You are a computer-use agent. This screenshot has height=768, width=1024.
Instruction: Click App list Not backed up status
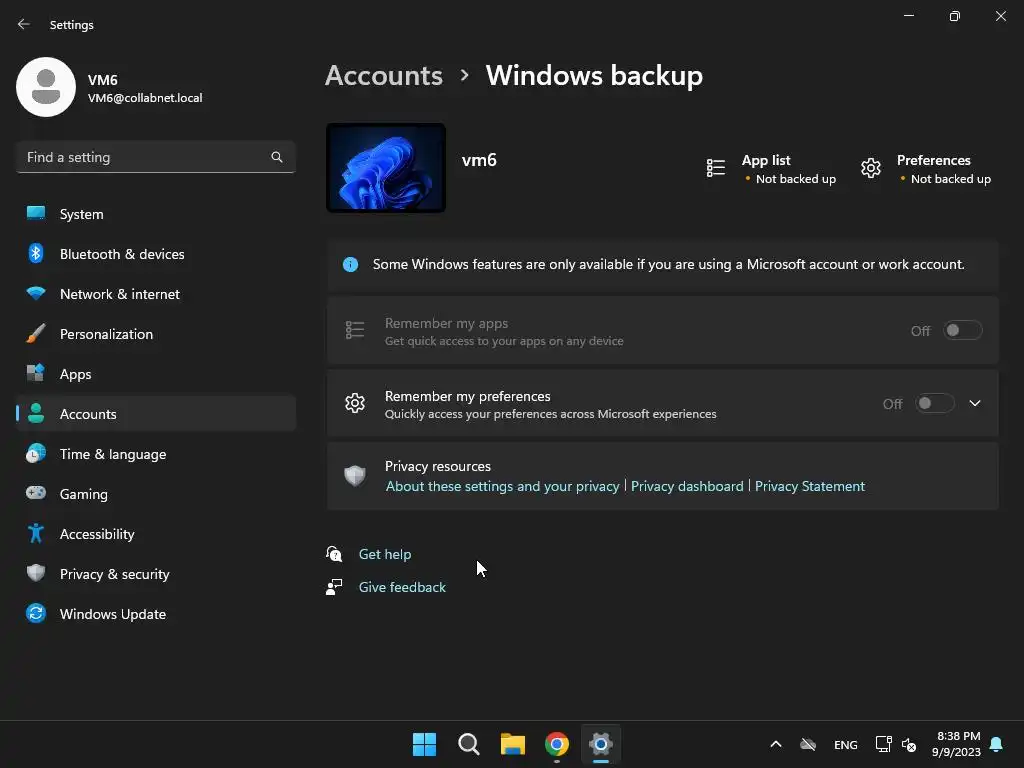(795, 179)
